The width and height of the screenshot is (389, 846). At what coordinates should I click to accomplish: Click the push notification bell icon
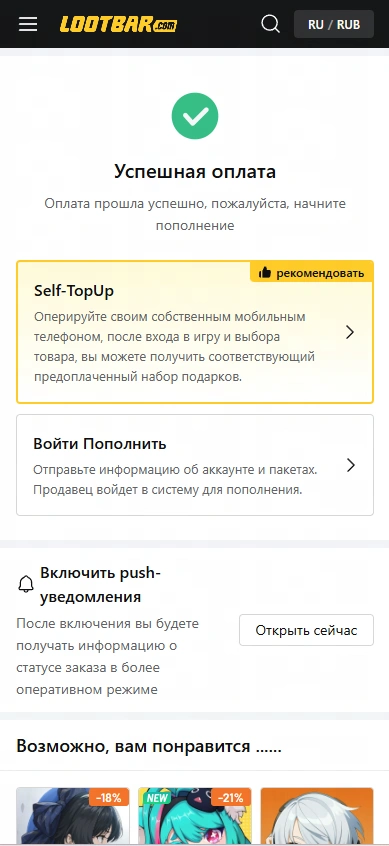(x=26, y=584)
